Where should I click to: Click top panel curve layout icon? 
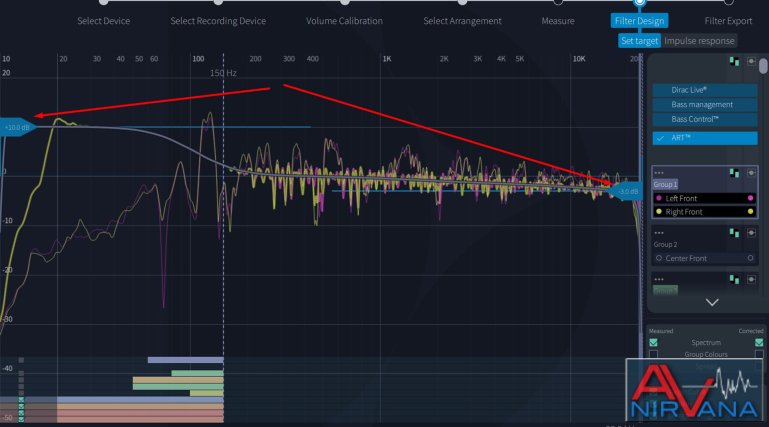(735, 62)
